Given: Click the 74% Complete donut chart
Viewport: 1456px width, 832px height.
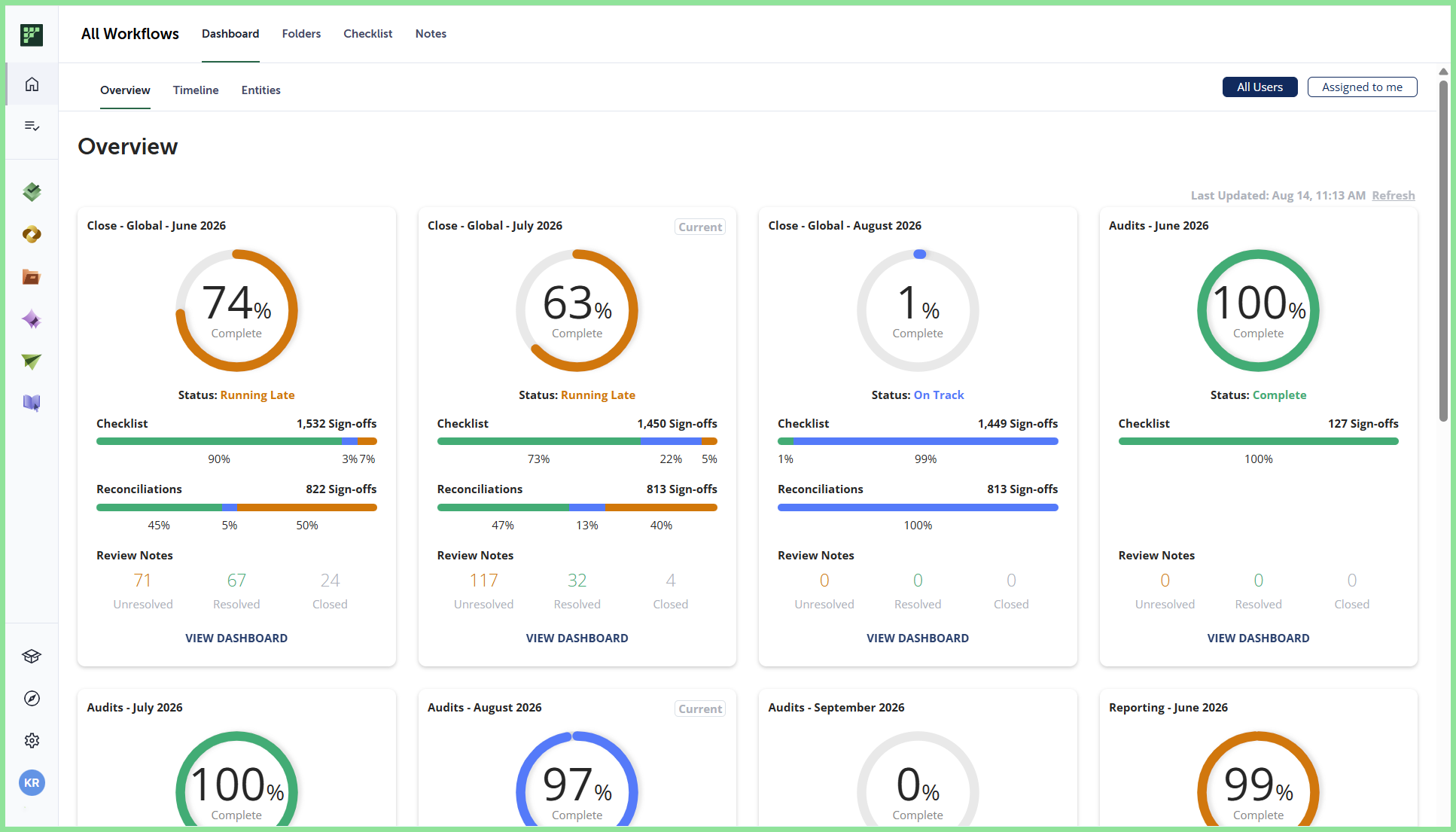Looking at the screenshot, I should (236, 310).
